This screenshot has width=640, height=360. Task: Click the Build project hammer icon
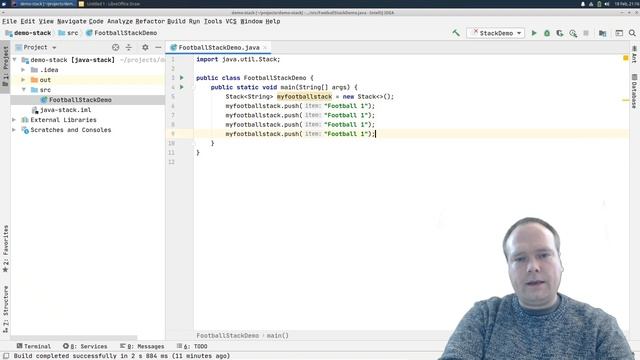point(456,33)
